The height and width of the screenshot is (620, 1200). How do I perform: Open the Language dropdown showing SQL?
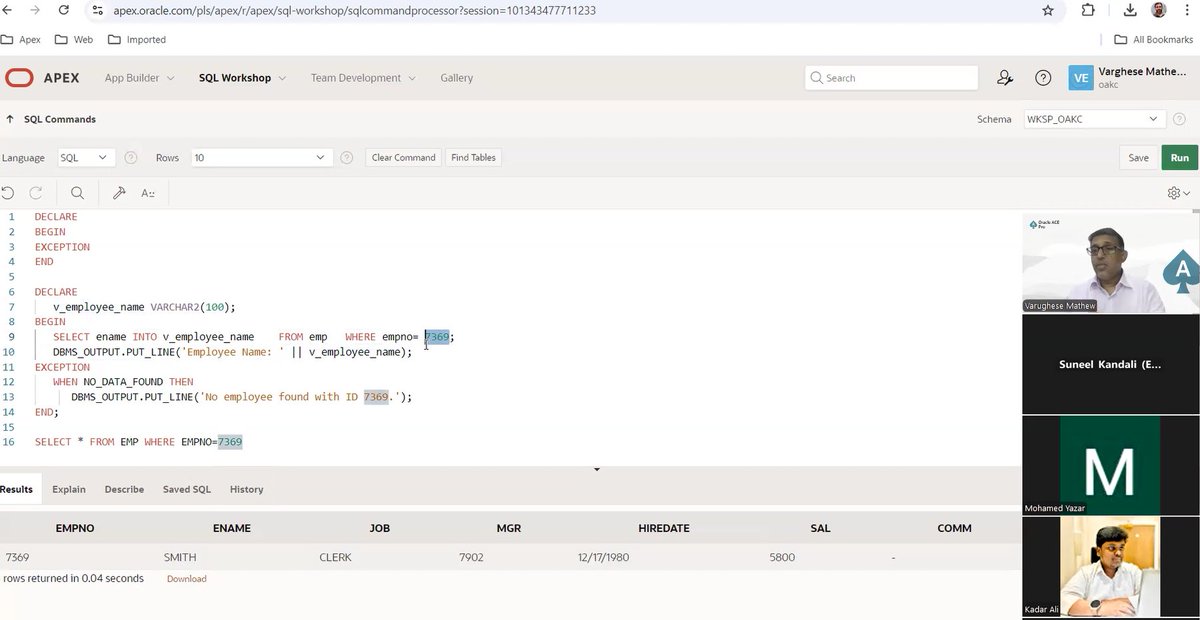click(x=86, y=157)
